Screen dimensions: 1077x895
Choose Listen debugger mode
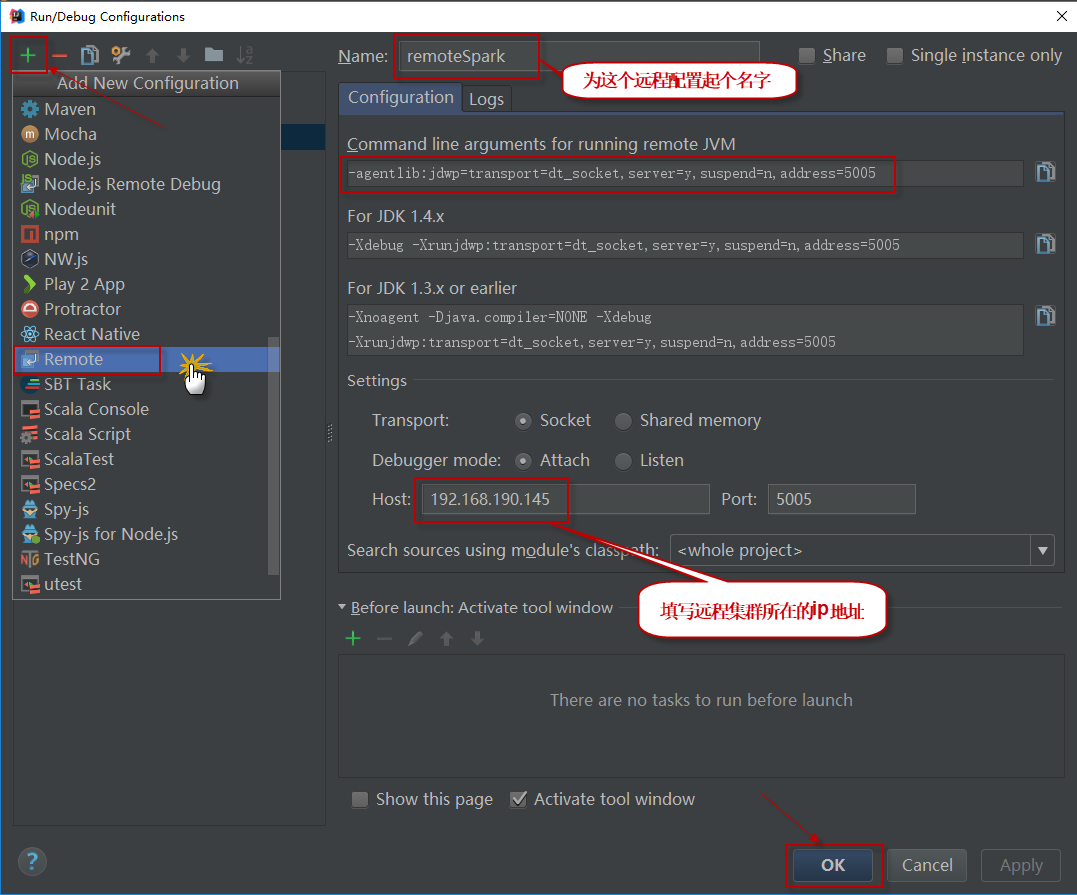tap(623, 461)
